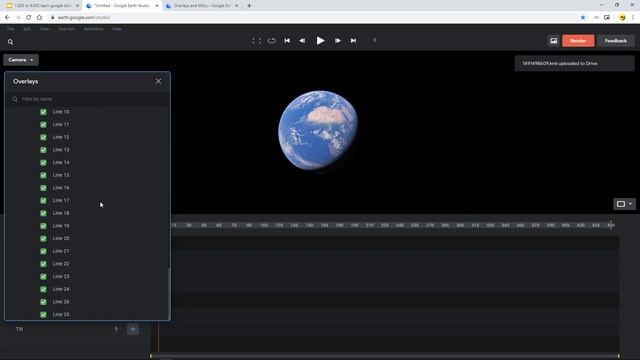Image resolution: width=640 pixels, height=360 pixels.
Task: Open the Chrome profile avatar
Action: [x=622, y=18]
